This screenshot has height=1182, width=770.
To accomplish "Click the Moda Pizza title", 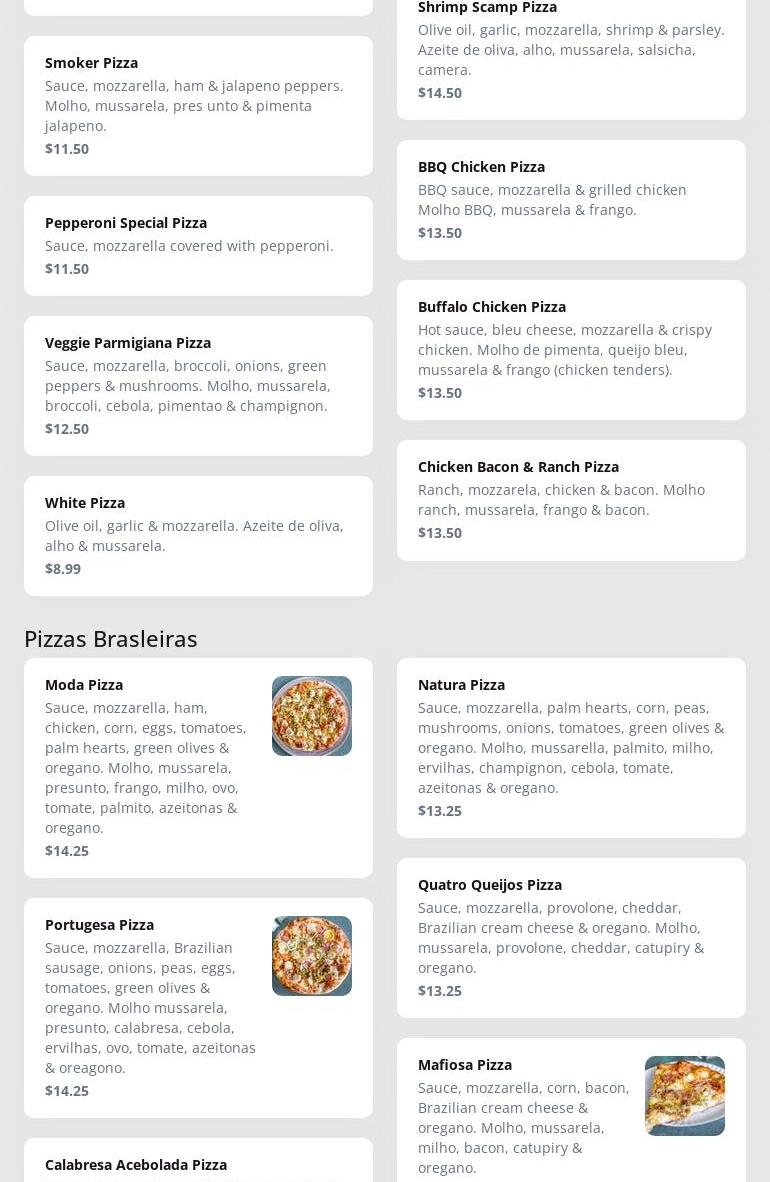I will click(x=84, y=684).
